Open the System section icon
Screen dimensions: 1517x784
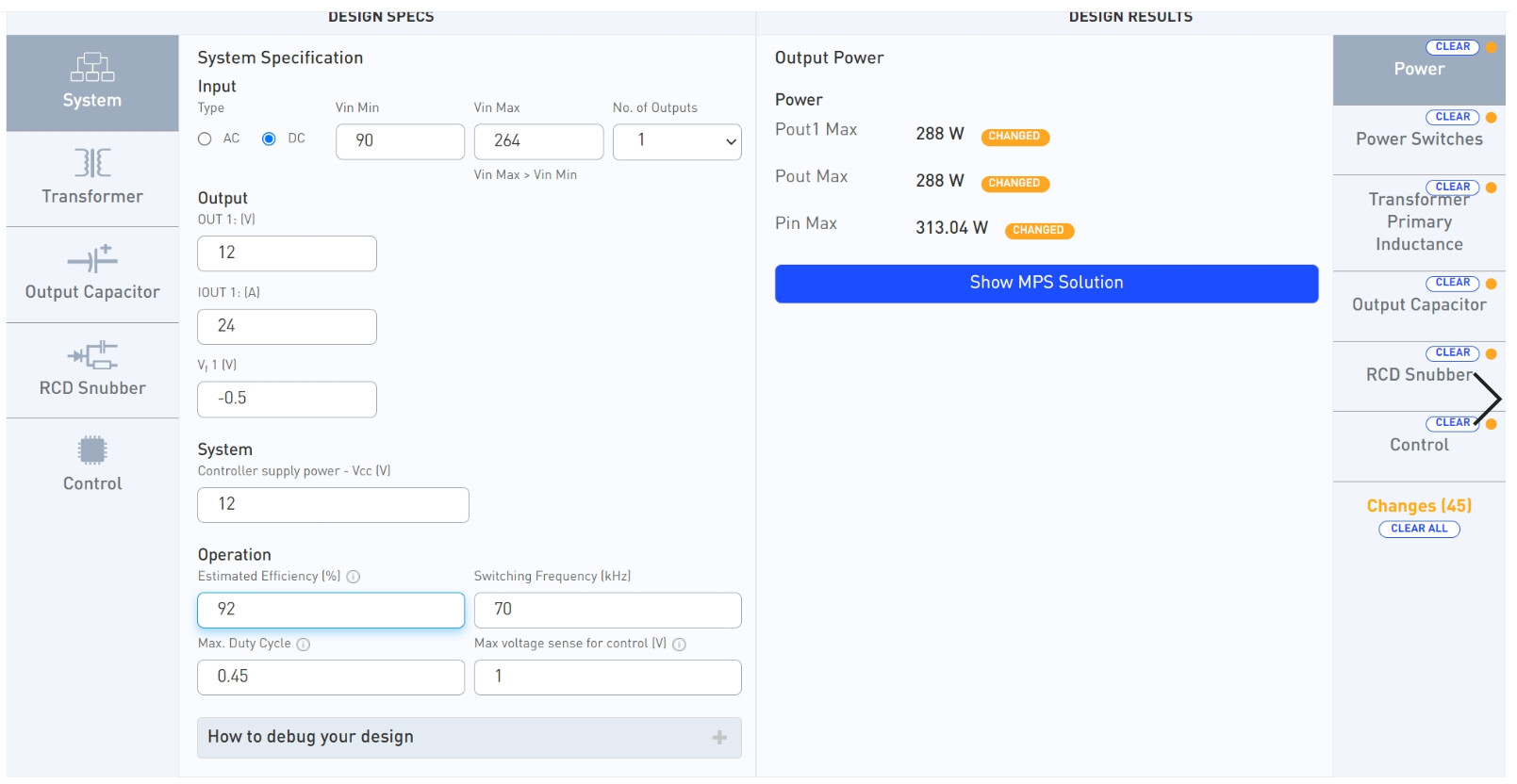click(x=92, y=67)
